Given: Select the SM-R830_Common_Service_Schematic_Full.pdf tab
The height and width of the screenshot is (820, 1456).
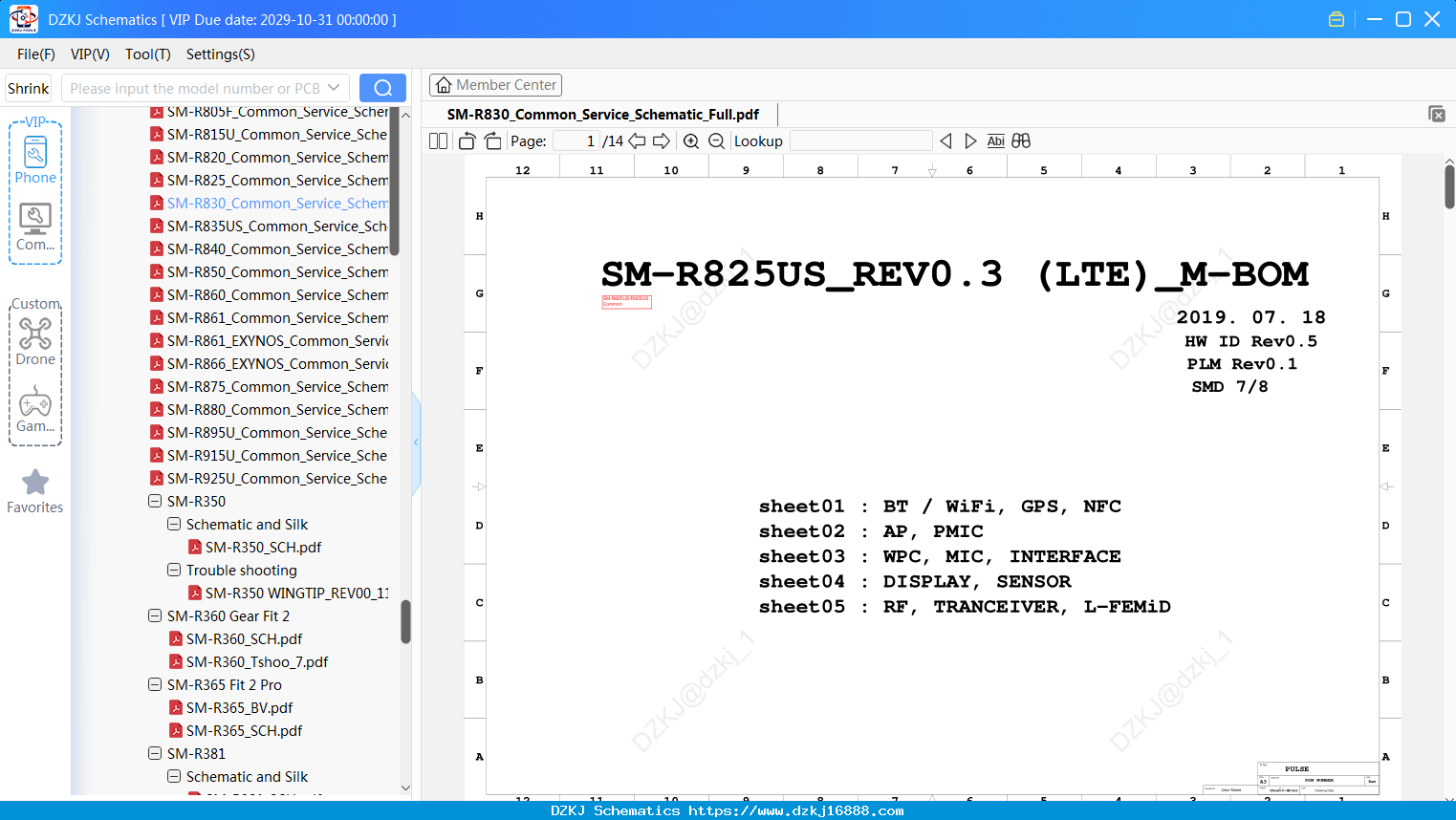Looking at the screenshot, I should [603, 115].
